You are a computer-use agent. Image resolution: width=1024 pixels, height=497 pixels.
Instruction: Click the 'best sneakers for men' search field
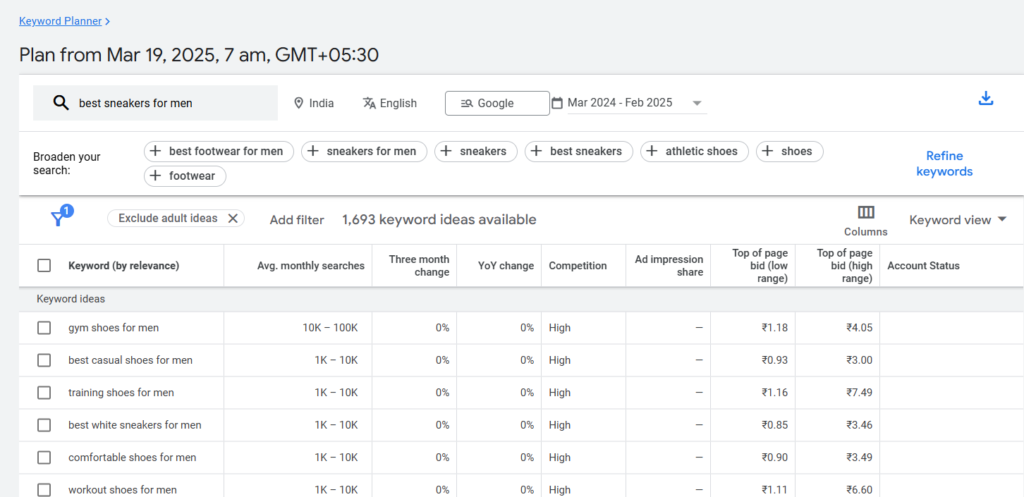(x=155, y=103)
